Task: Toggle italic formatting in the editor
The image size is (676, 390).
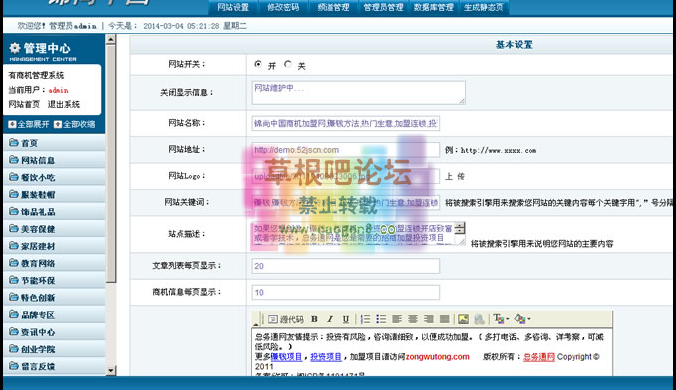Action: pyautogui.click(x=330, y=319)
